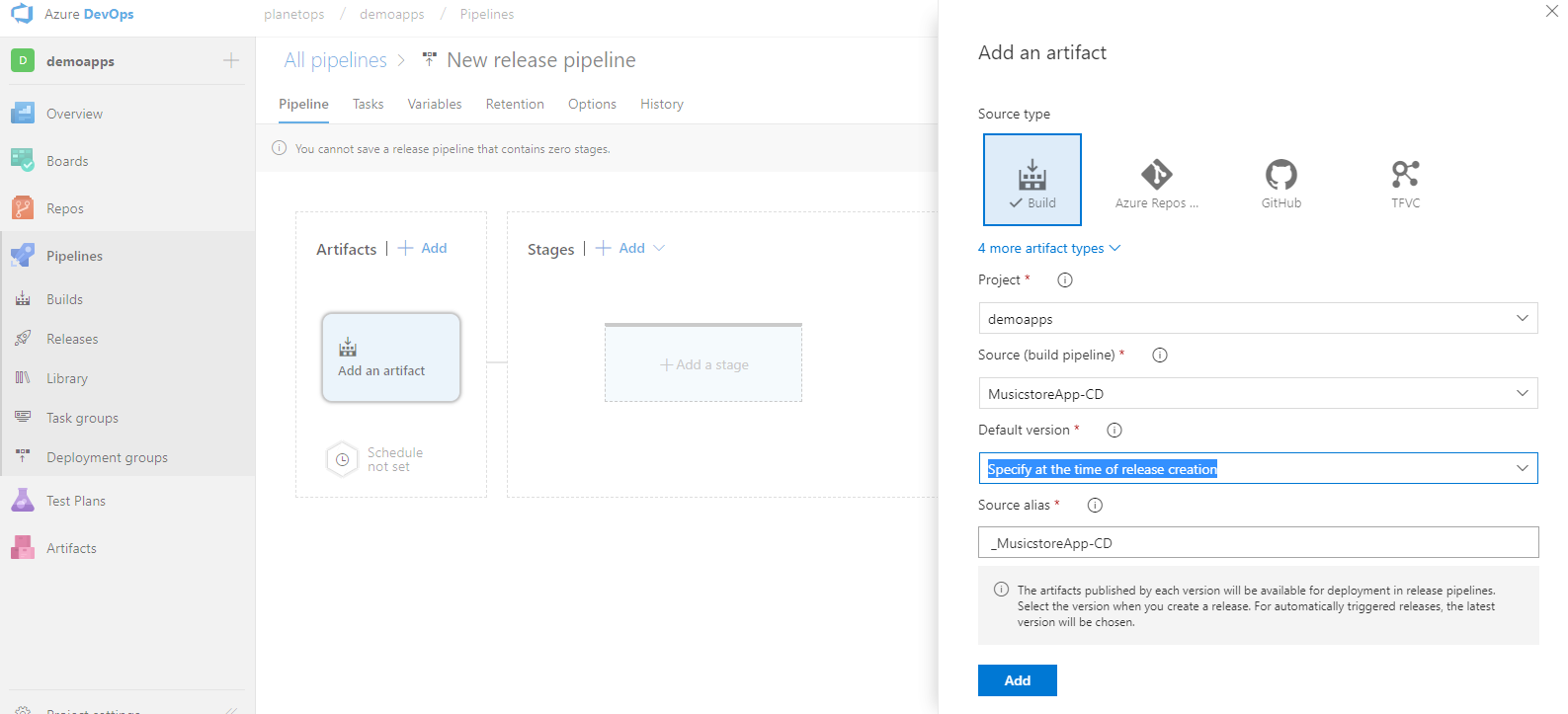Click breadcrumb chevron after All pipelines
The height and width of the screenshot is (714, 1568).
(x=401, y=60)
